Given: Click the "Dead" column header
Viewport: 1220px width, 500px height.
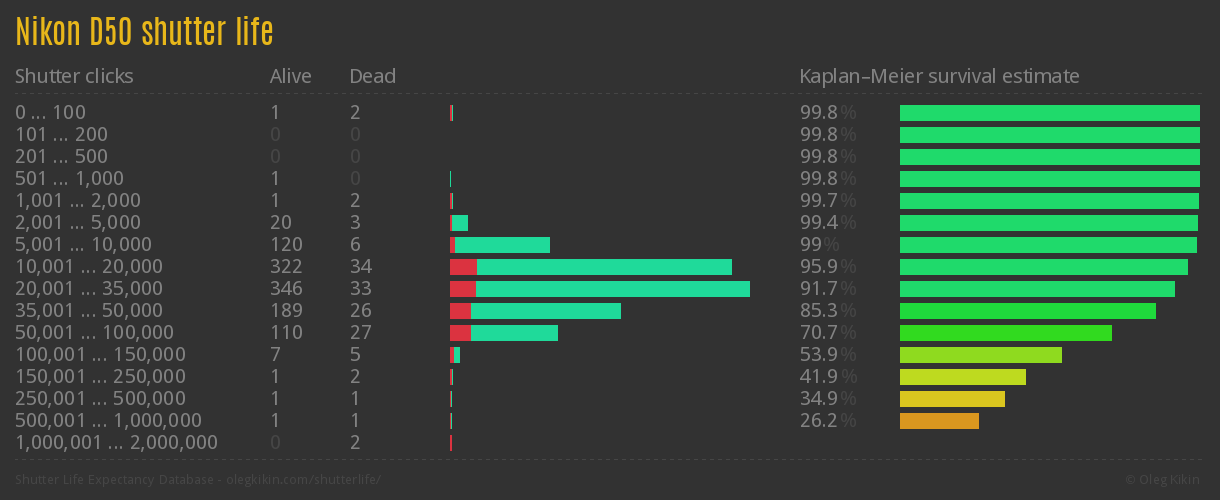Looking at the screenshot, I should [372, 76].
